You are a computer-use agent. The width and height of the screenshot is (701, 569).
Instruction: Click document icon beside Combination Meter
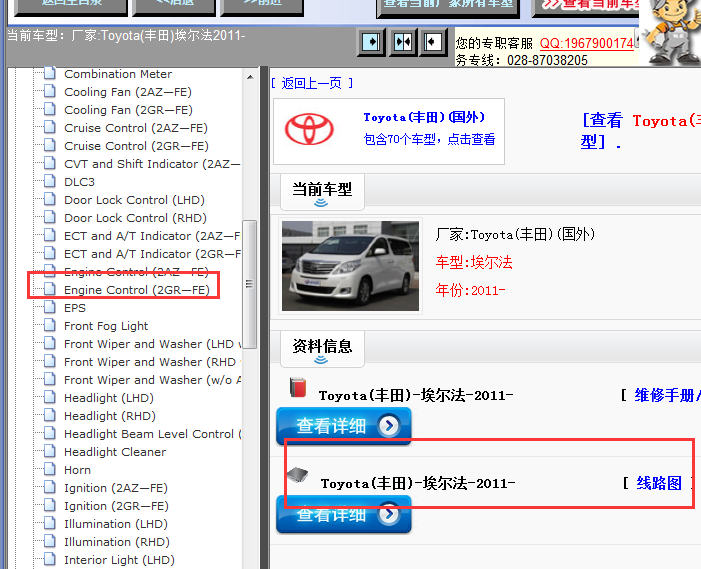pos(50,73)
